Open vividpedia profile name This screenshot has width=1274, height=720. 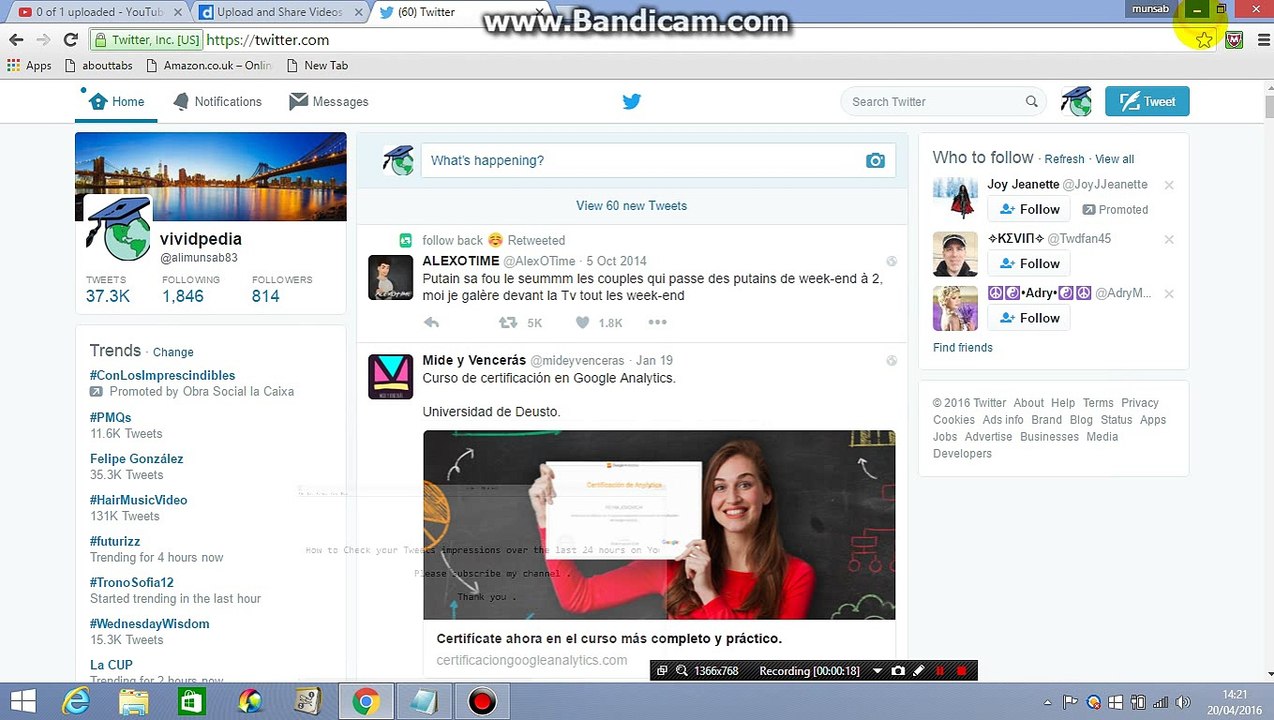(200, 239)
